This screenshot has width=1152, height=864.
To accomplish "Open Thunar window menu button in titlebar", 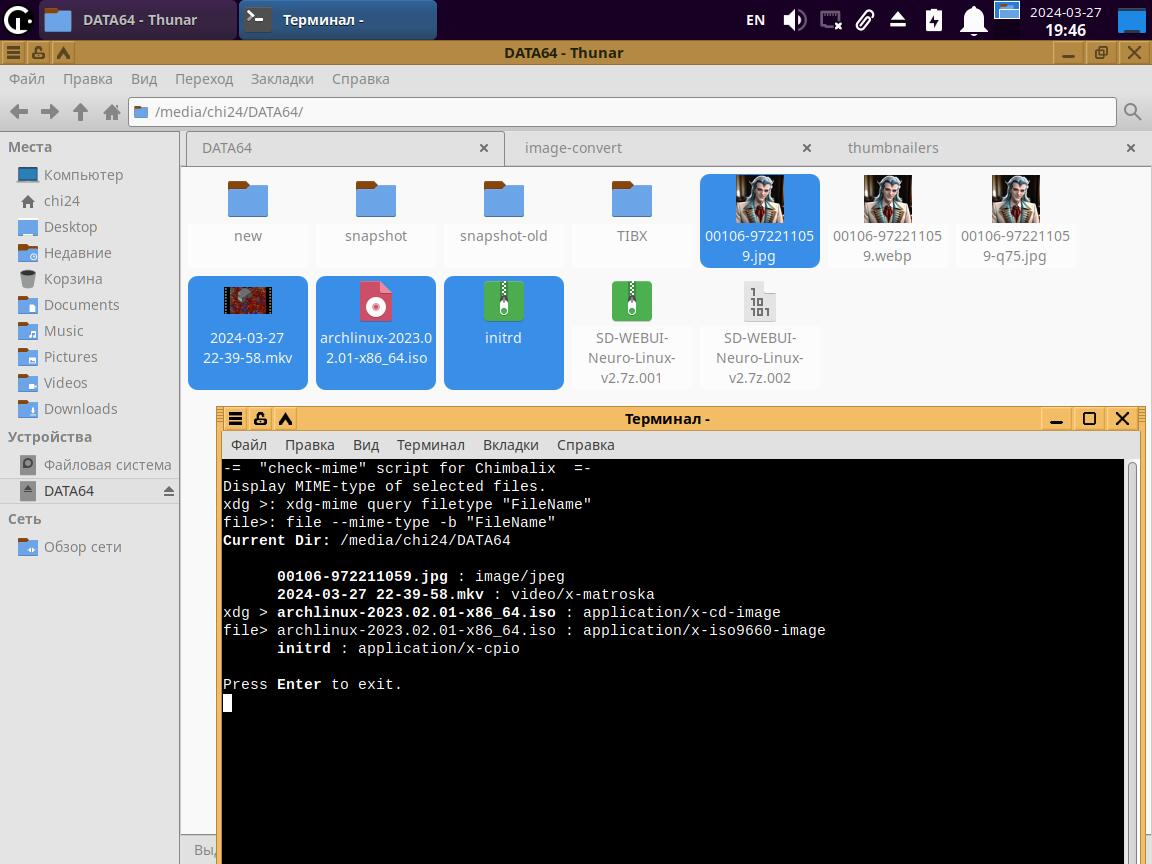I will (x=13, y=53).
